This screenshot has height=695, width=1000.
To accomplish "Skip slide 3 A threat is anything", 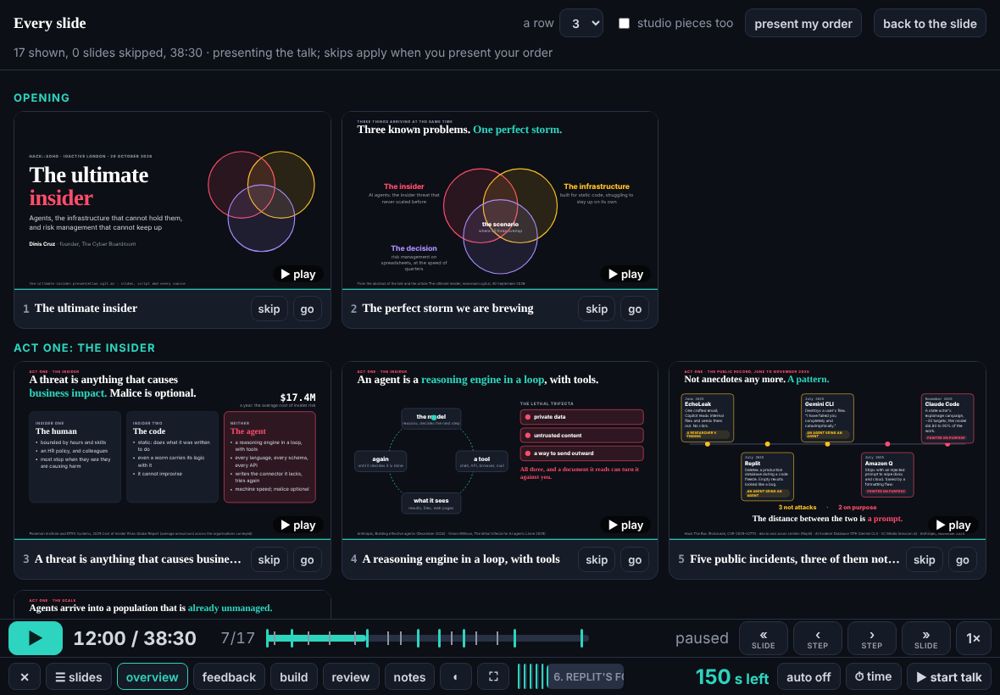I will 268,560.
